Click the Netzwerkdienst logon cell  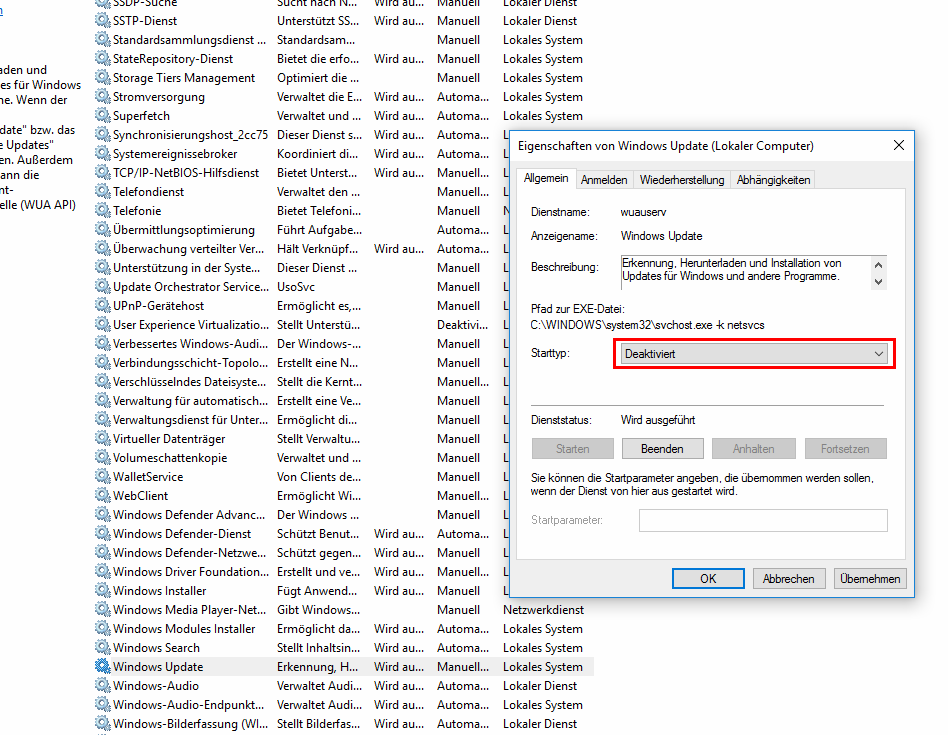click(544, 609)
